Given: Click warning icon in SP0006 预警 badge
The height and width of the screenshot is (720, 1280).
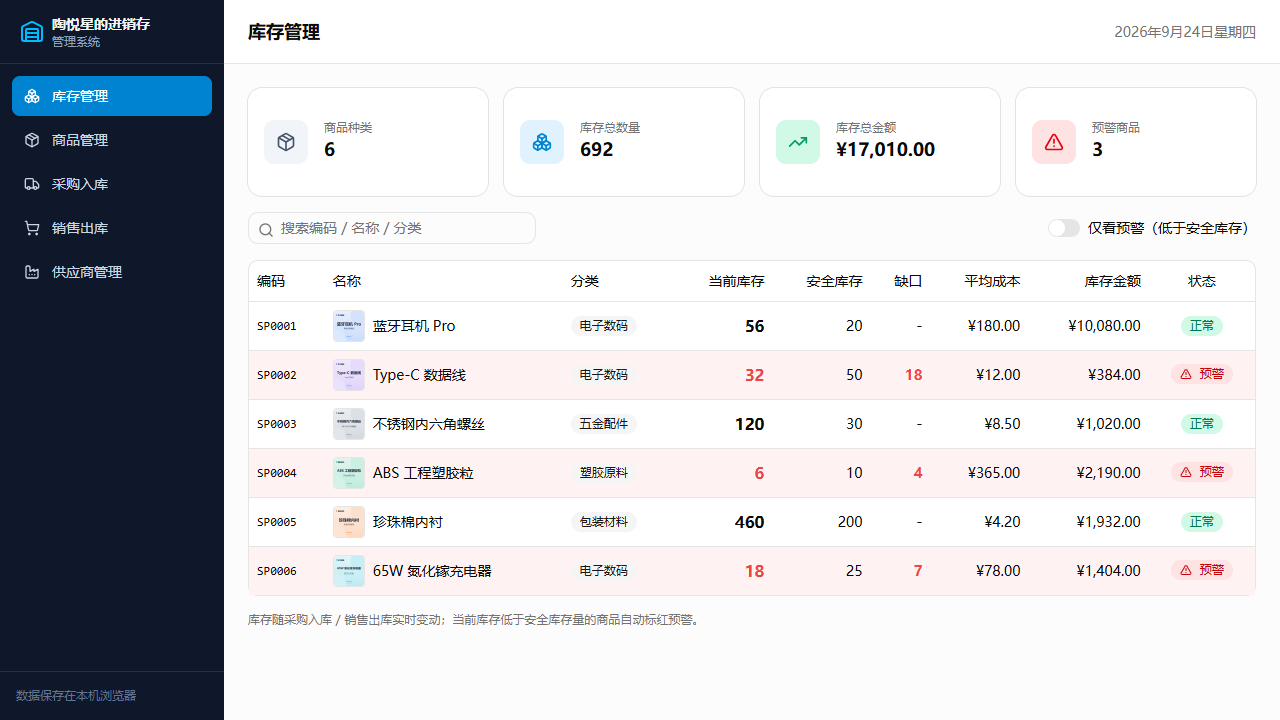Looking at the screenshot, I should coord(1186,570).
